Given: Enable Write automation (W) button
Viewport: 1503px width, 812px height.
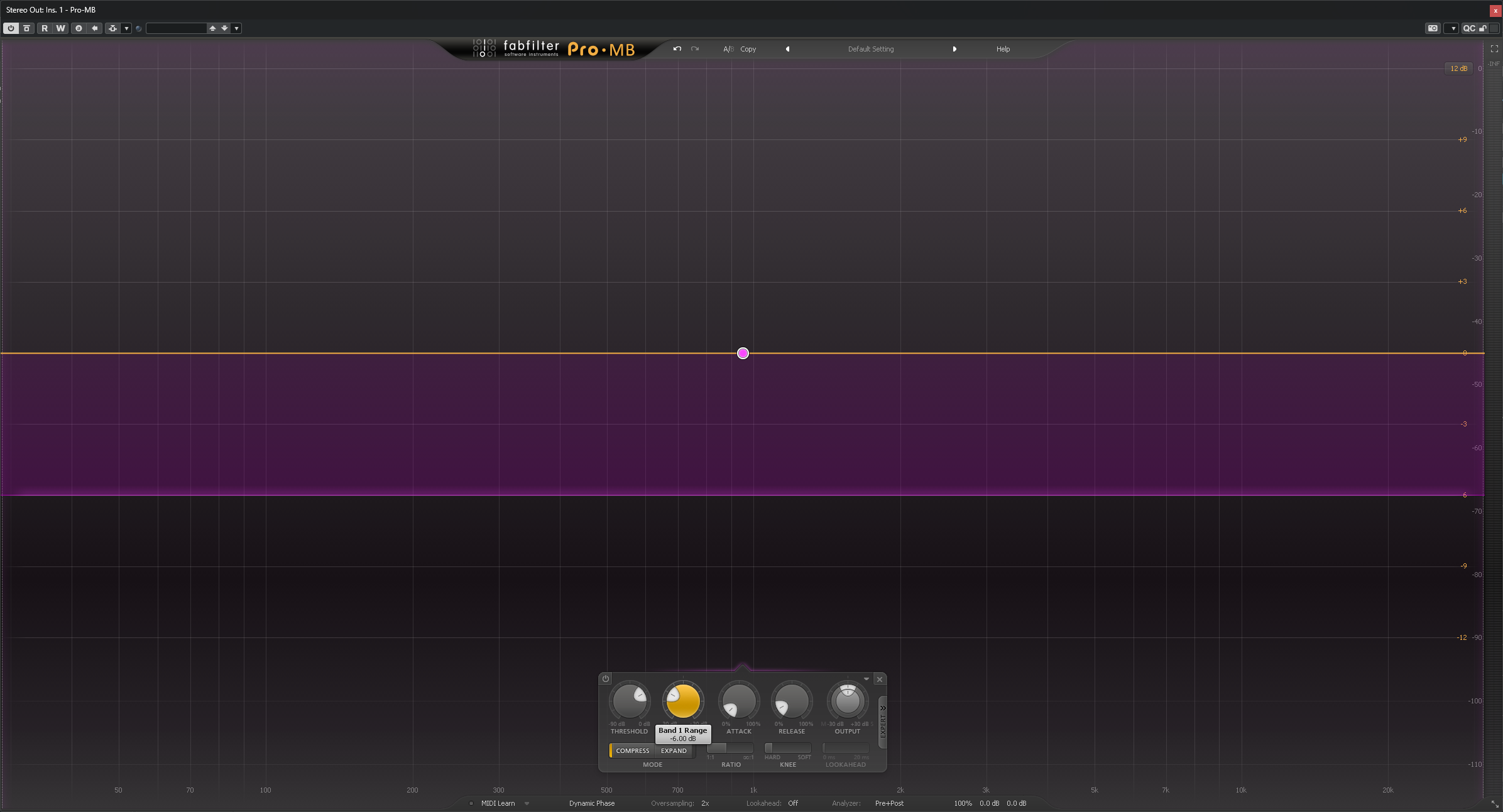Looking at the screenshot, I should (60, 28).
